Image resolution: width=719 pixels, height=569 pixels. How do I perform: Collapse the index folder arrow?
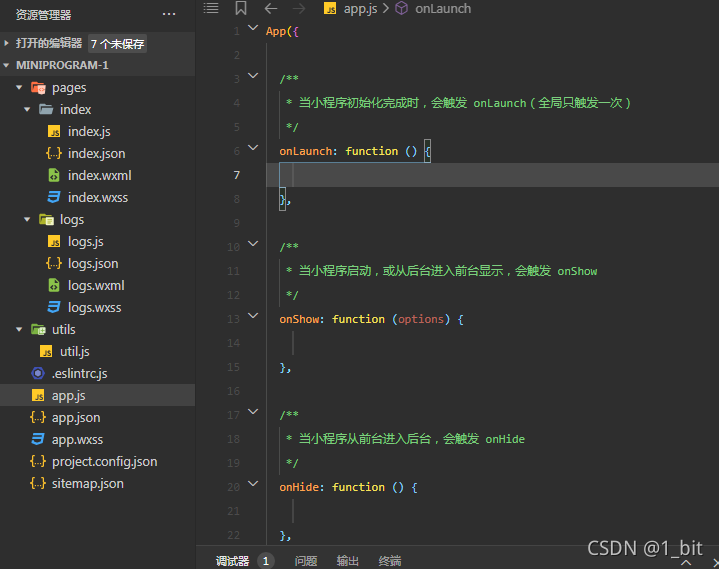(27, 109)
